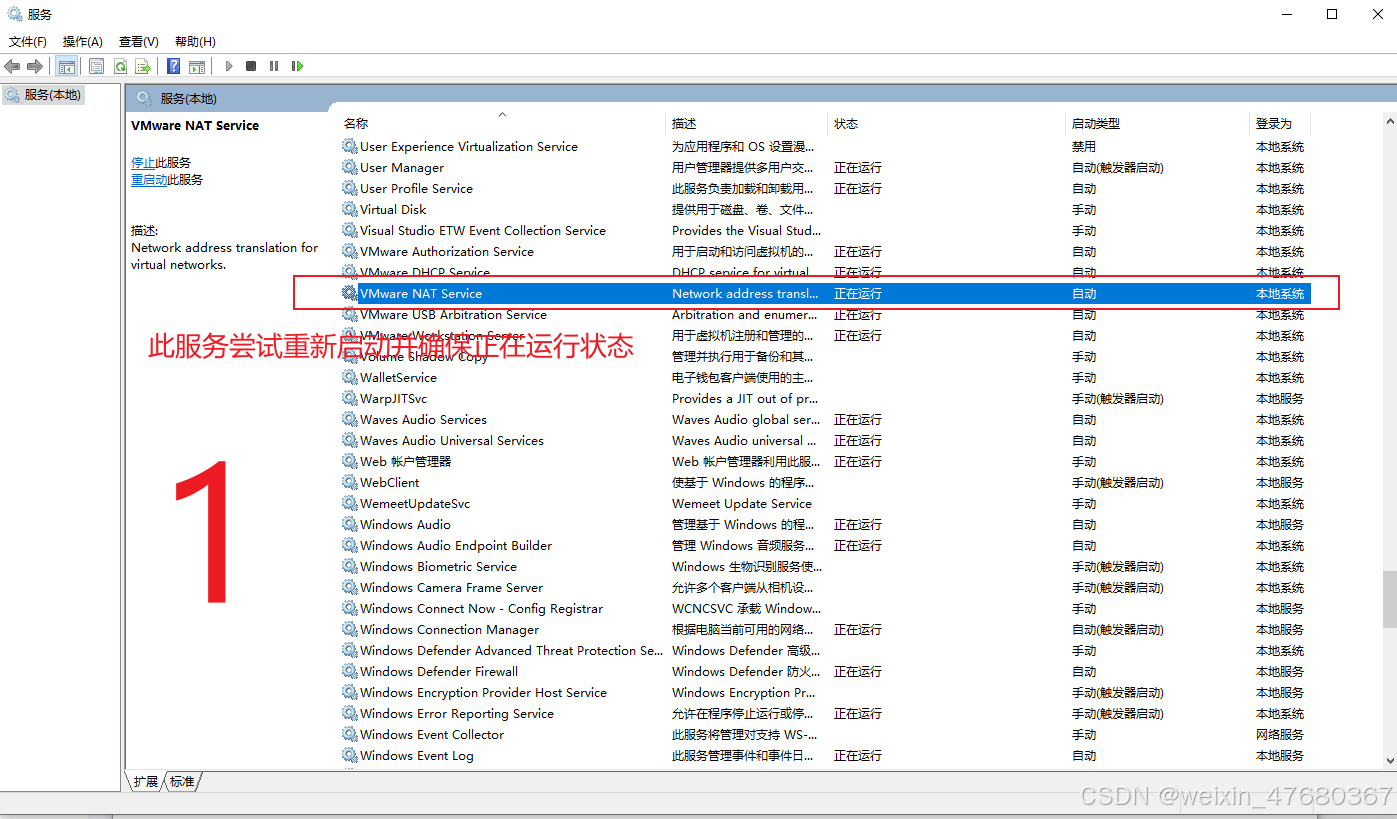This screenshot has width=1397, height=819.
Task: Click the gear icon beside Waves Audio Services
Action: pos(349,419)
